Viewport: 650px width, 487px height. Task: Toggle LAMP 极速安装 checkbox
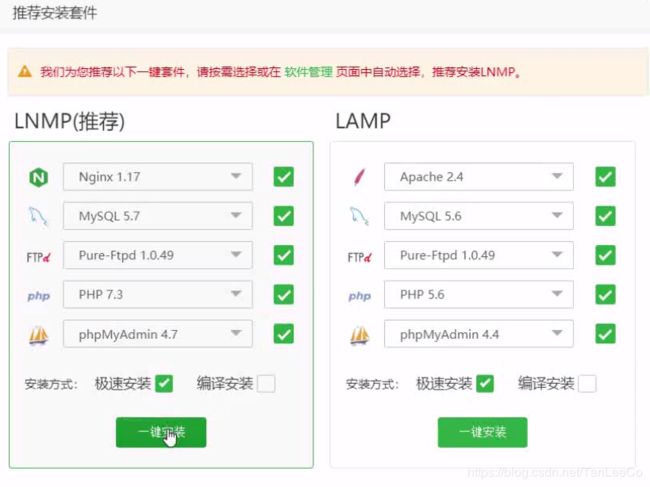pyautogui.click(x=485, y=383)
